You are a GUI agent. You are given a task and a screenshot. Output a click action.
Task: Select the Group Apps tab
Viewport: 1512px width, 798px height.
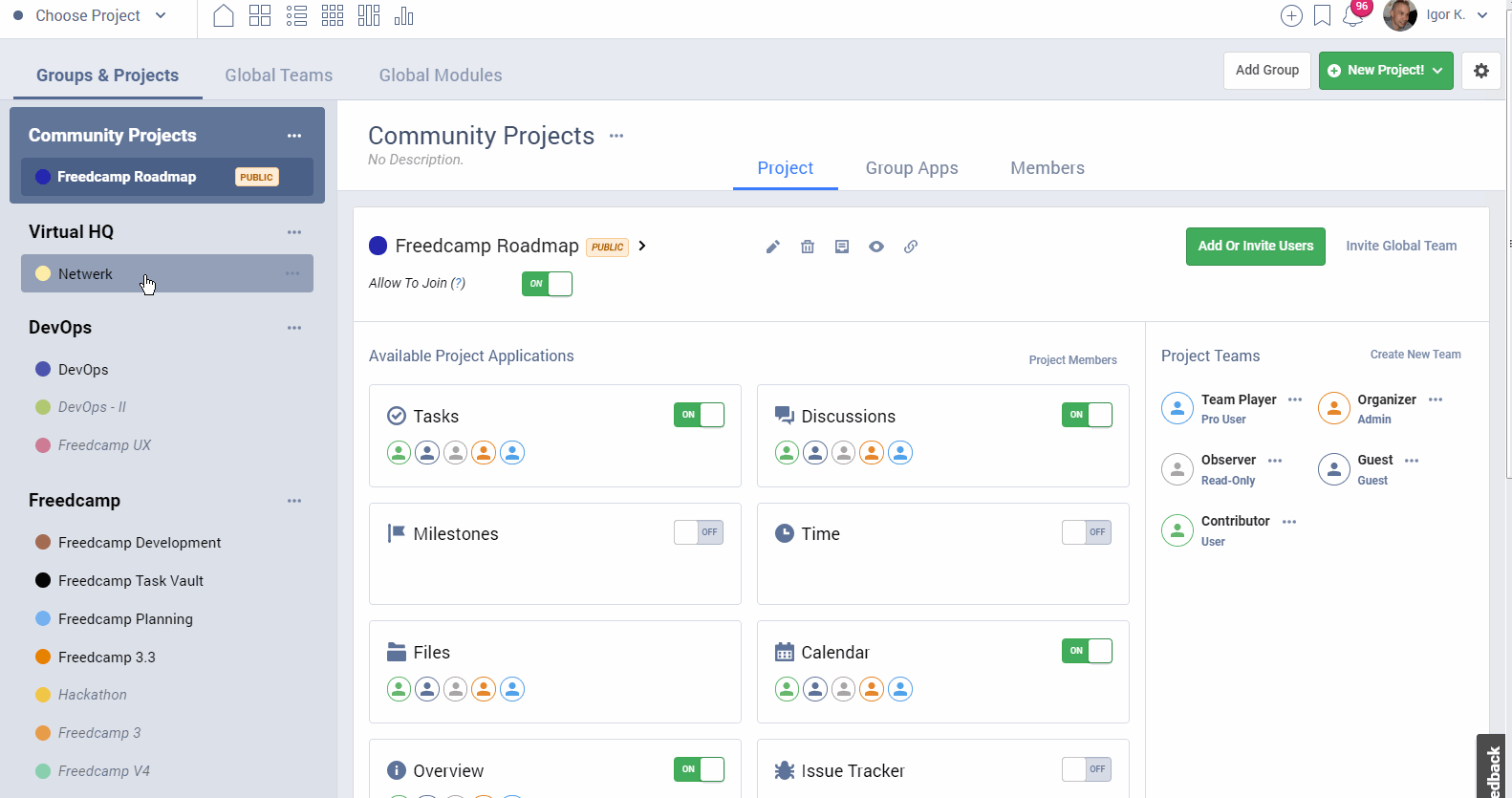click(912, 168)
